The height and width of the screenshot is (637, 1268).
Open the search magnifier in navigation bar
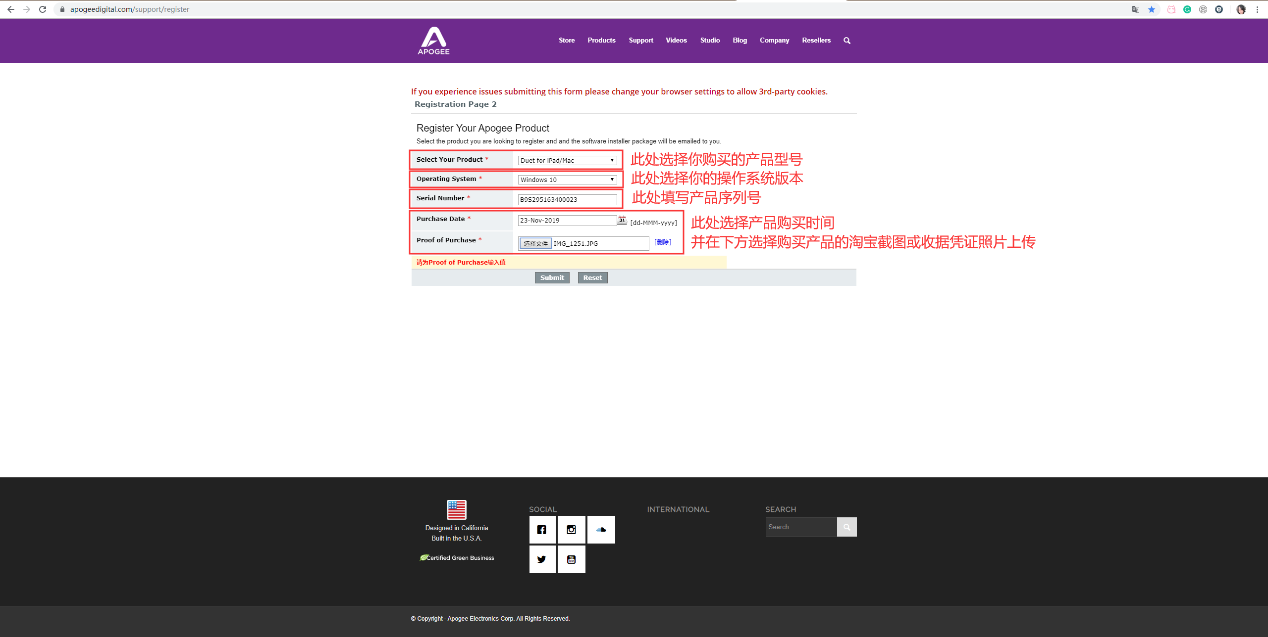(x=847, y=40)
